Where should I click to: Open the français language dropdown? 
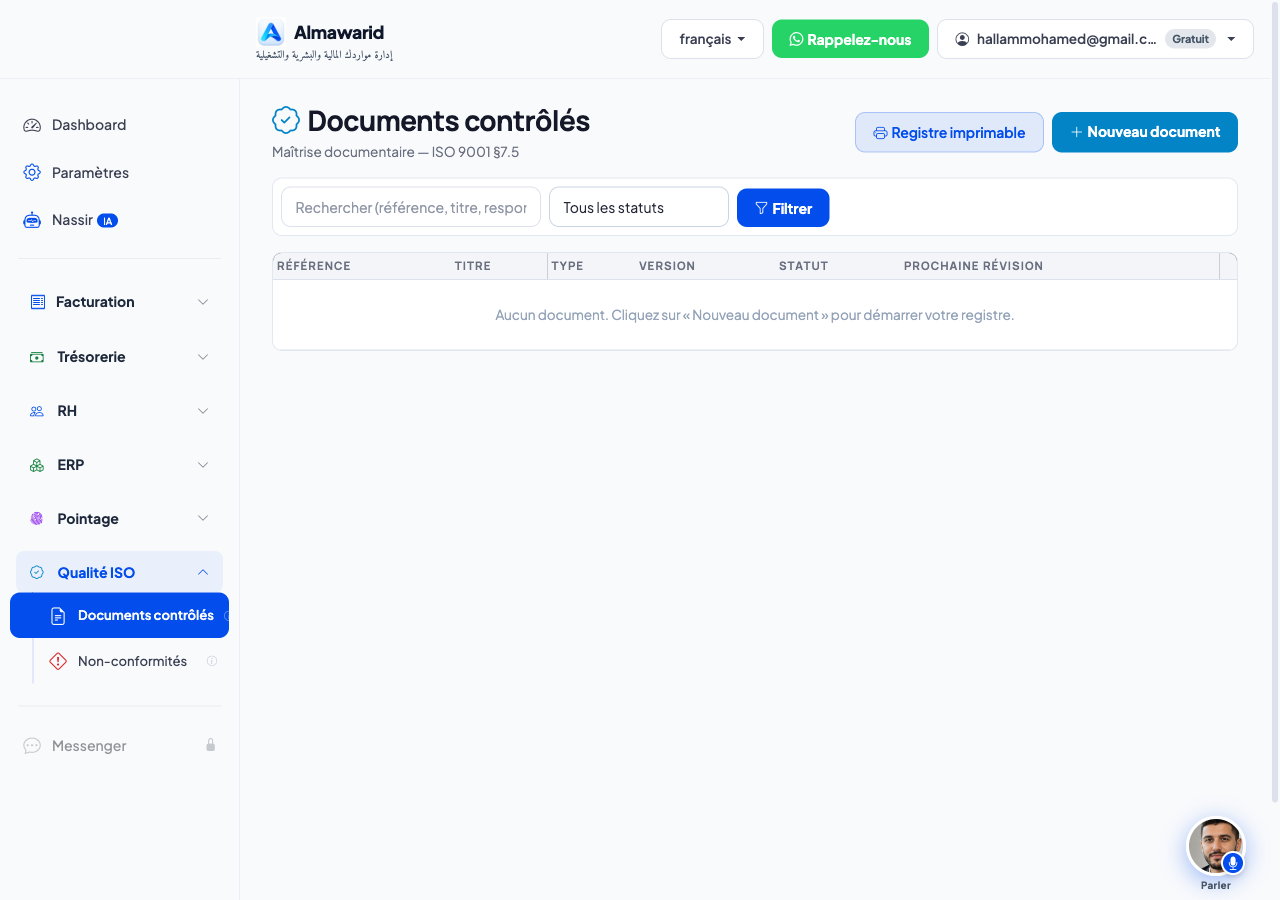click(712, 39)
